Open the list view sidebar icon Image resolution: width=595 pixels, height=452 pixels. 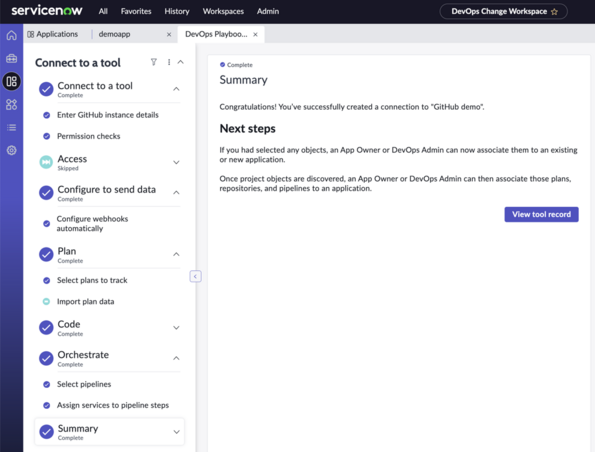(11, 128)
